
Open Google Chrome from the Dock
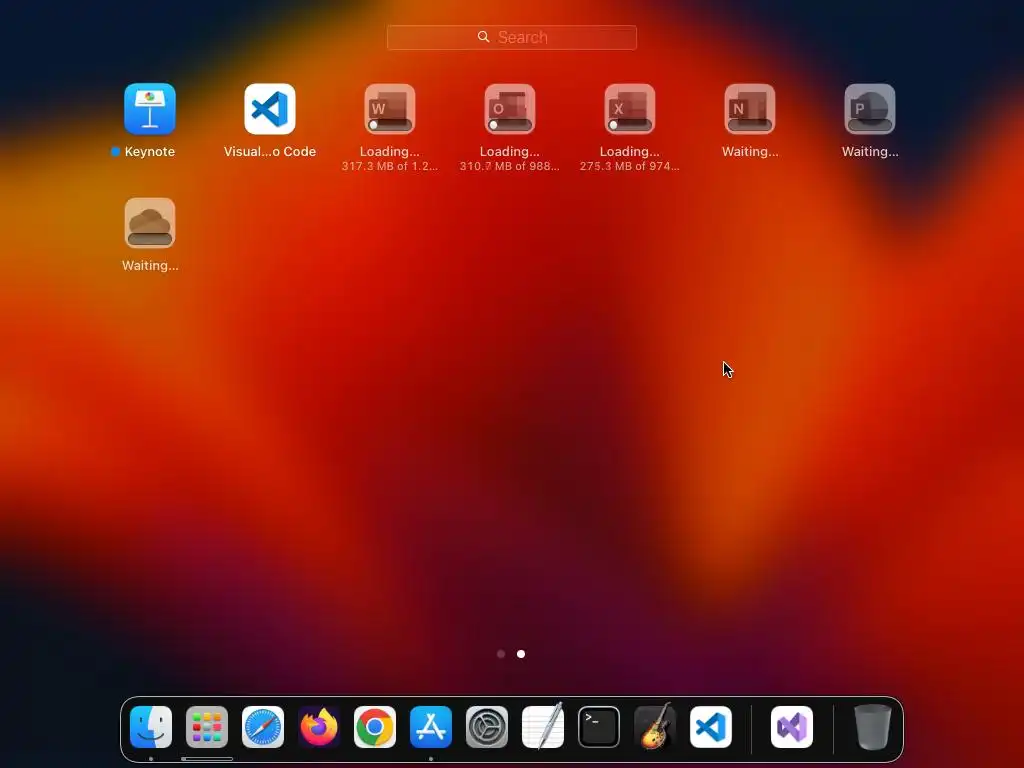coord(375,727)
